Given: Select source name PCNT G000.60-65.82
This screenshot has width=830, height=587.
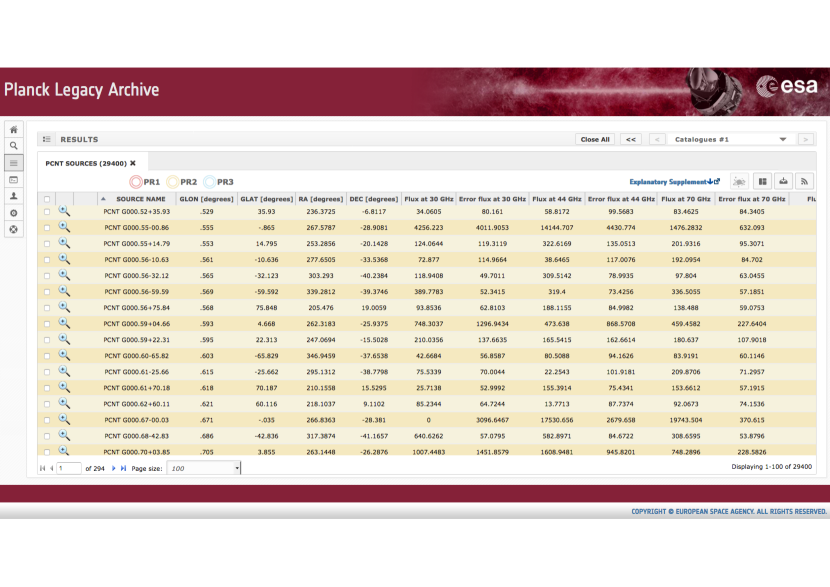Looking at the screenshot, I should tap(137, 356).
